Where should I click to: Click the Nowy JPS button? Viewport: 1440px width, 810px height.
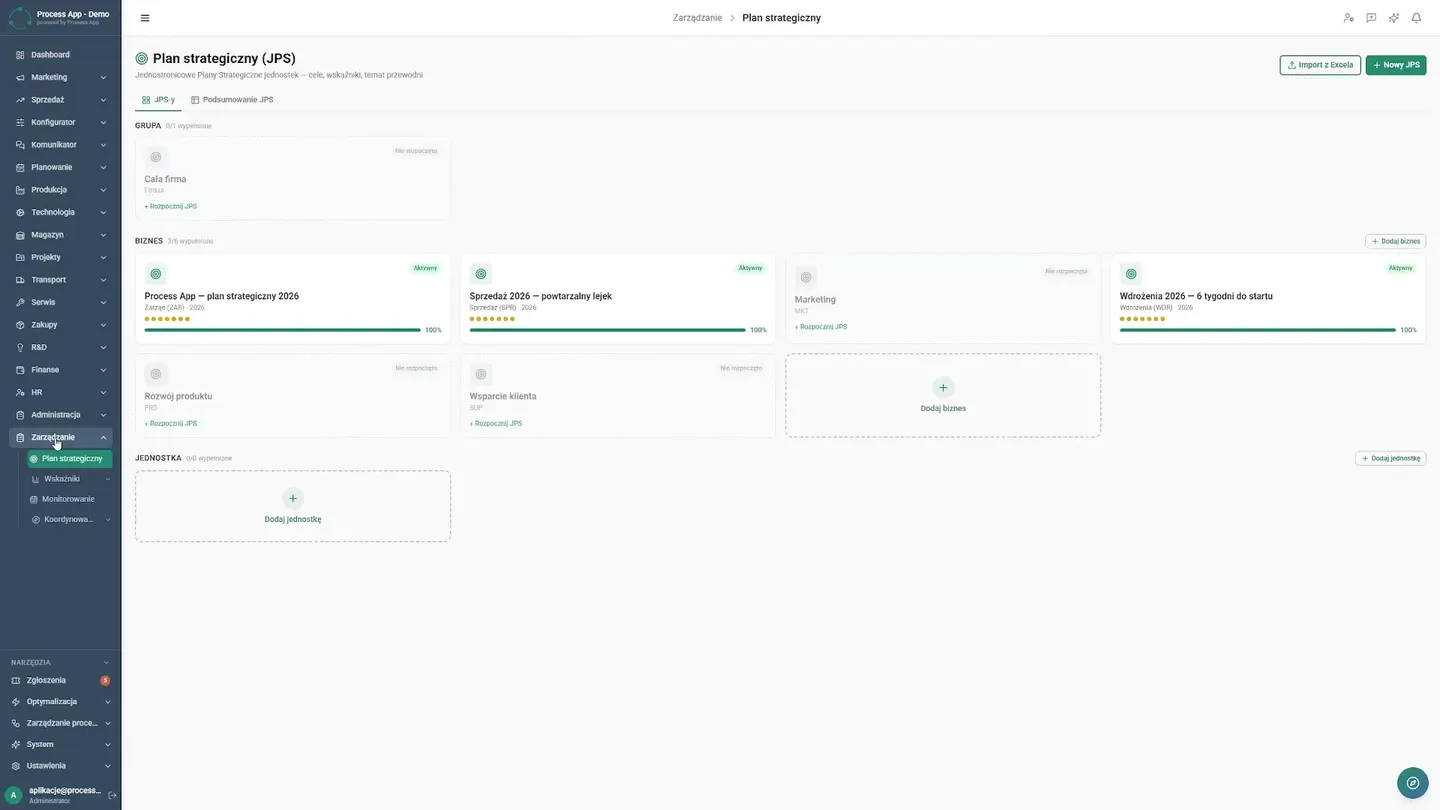coord(1396,65)
